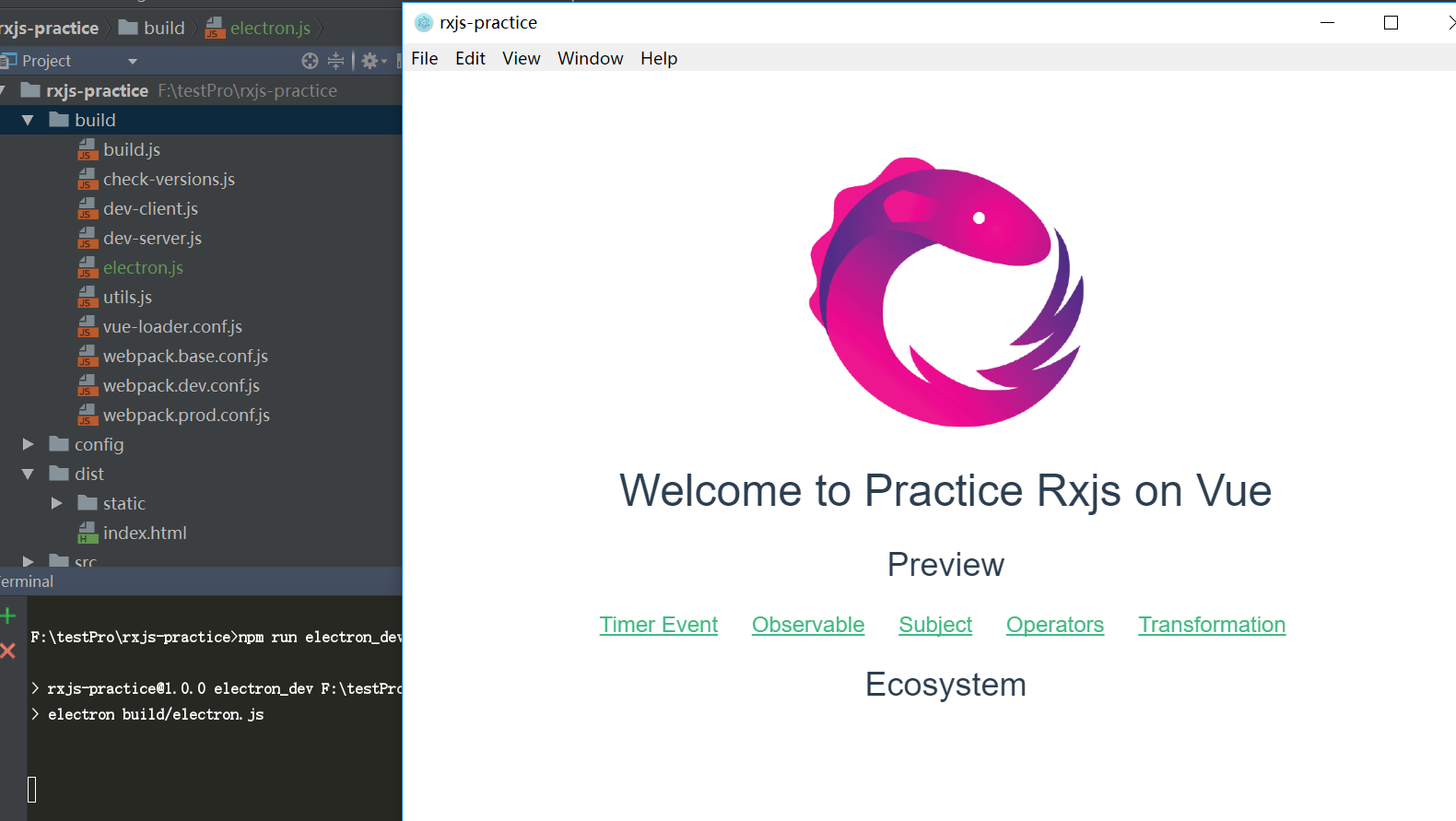Image resolution: width=1456 pixels, height=821 pixels.
Task: Expand the config folder arrow
Action: coord(28,444)
